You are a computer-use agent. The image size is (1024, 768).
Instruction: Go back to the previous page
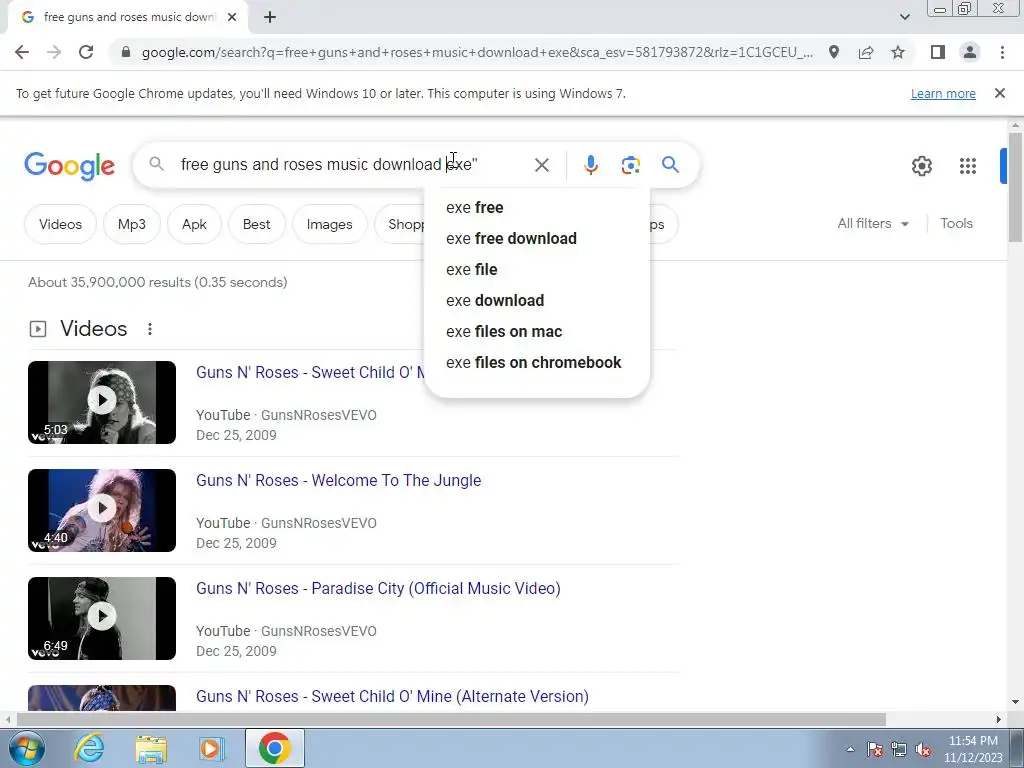click(x=22, y=52)
